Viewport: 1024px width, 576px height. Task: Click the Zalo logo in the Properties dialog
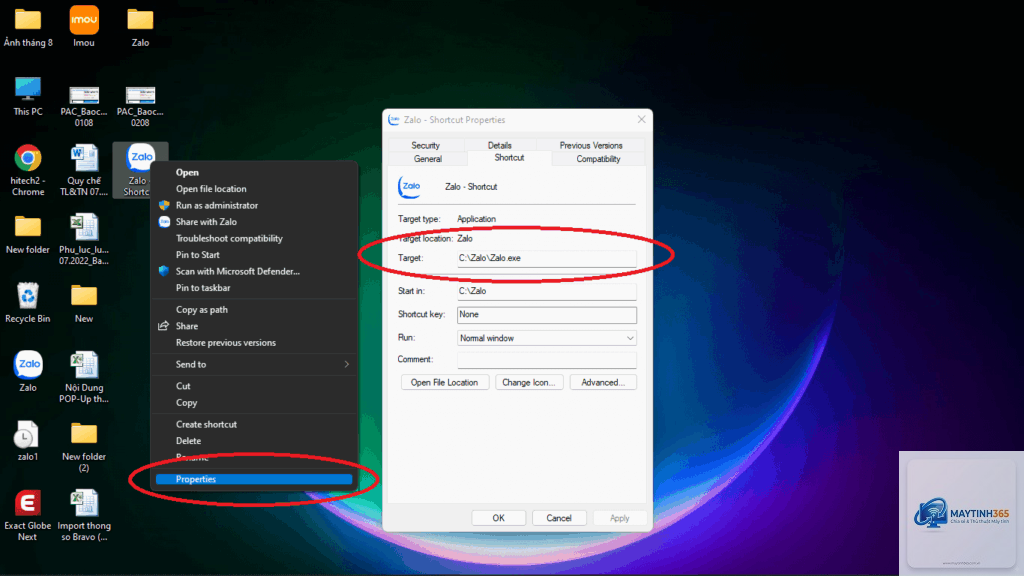point(409,187)
